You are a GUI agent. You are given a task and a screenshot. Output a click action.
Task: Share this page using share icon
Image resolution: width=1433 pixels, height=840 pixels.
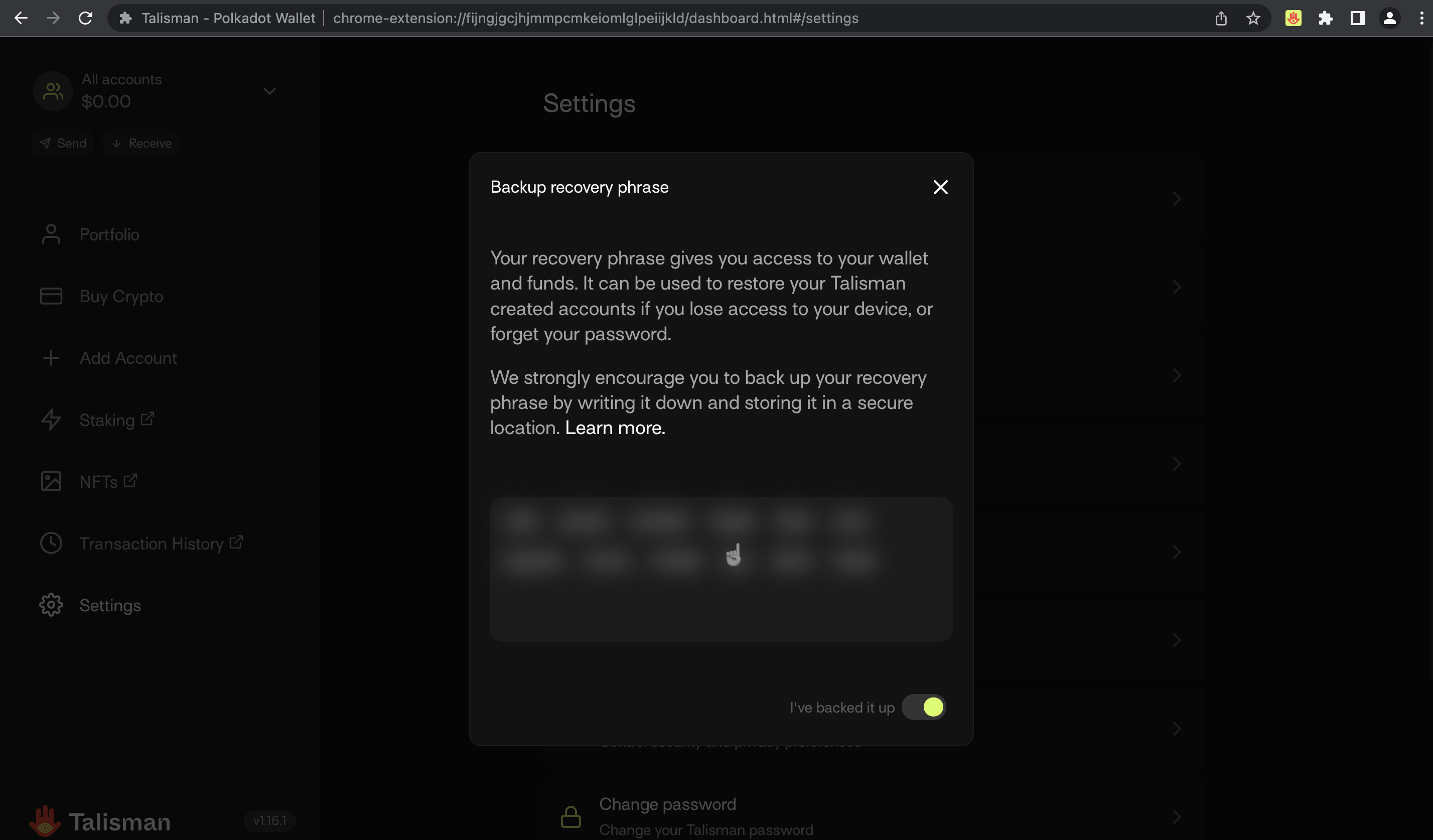(1221, 18)
